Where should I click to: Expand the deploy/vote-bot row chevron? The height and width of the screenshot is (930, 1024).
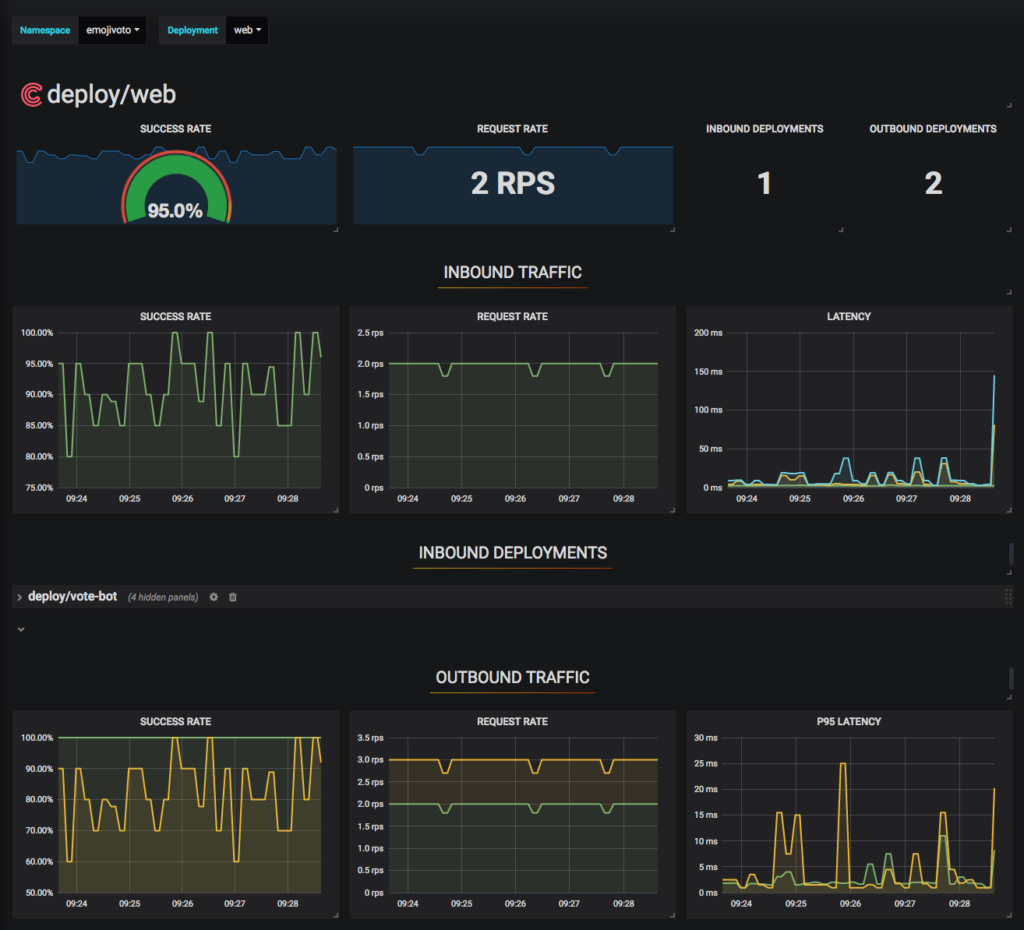click(x=20, y=597)
